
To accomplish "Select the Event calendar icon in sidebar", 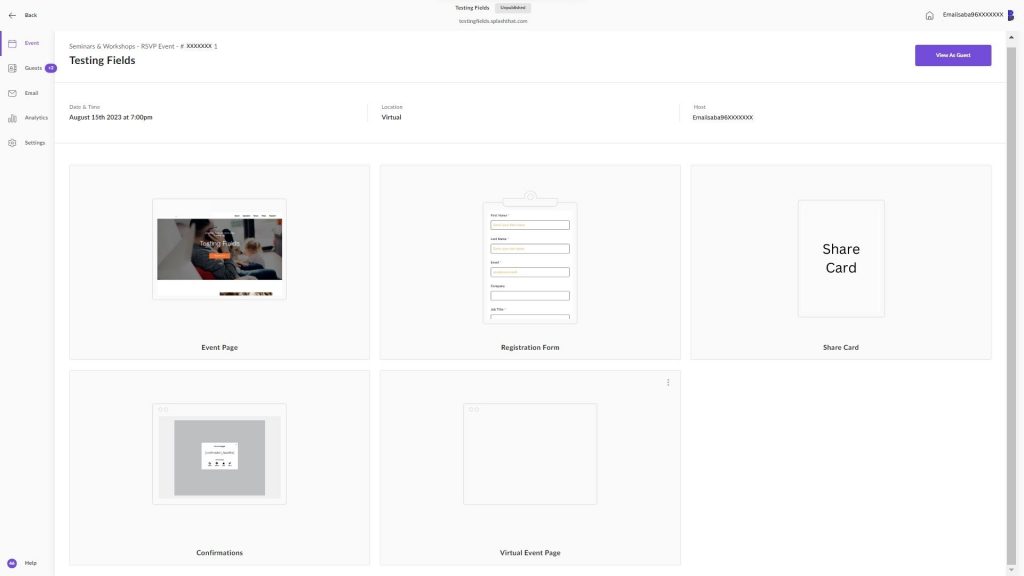I will click(x=12, y=43).
